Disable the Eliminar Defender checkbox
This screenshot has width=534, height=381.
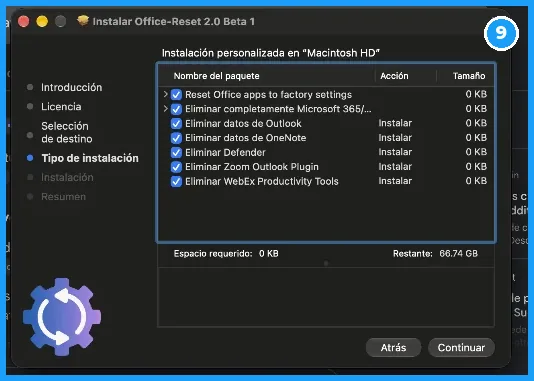pos(176,152)
